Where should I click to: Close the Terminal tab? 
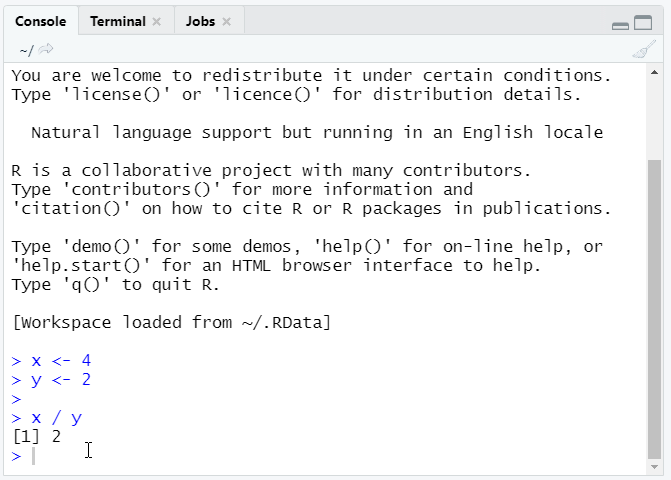156,22
